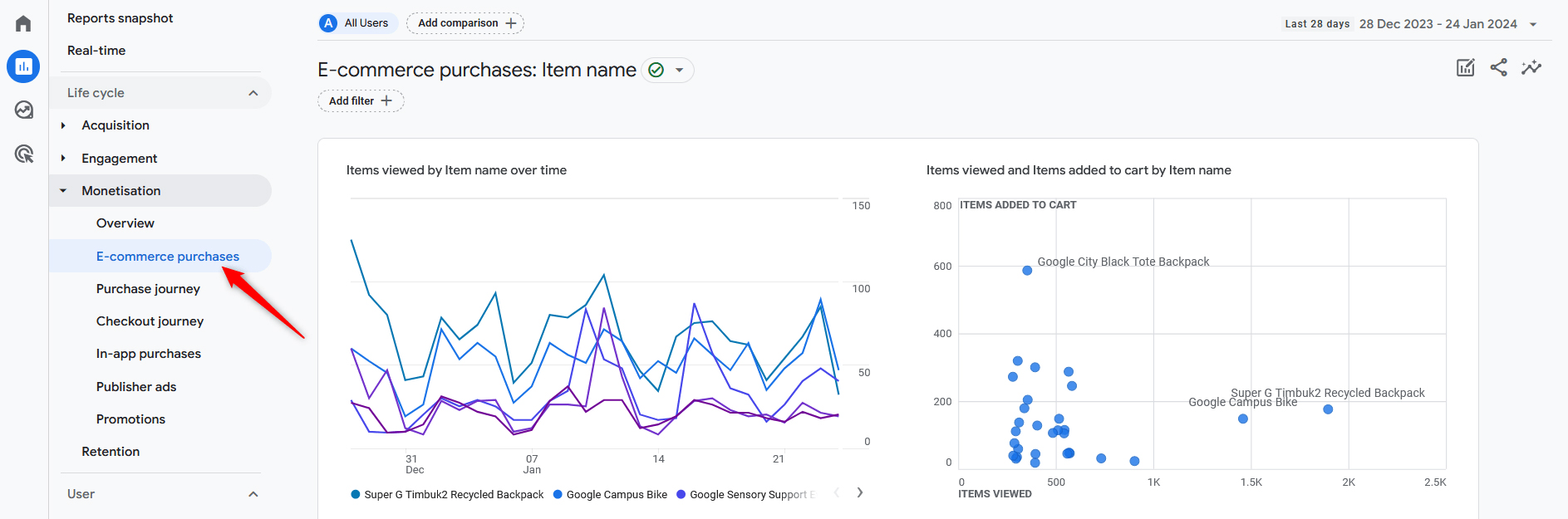
Task: Click the Super G Timbuk2 Recycled Backpack scatter point
Action: pos(1328,409)
